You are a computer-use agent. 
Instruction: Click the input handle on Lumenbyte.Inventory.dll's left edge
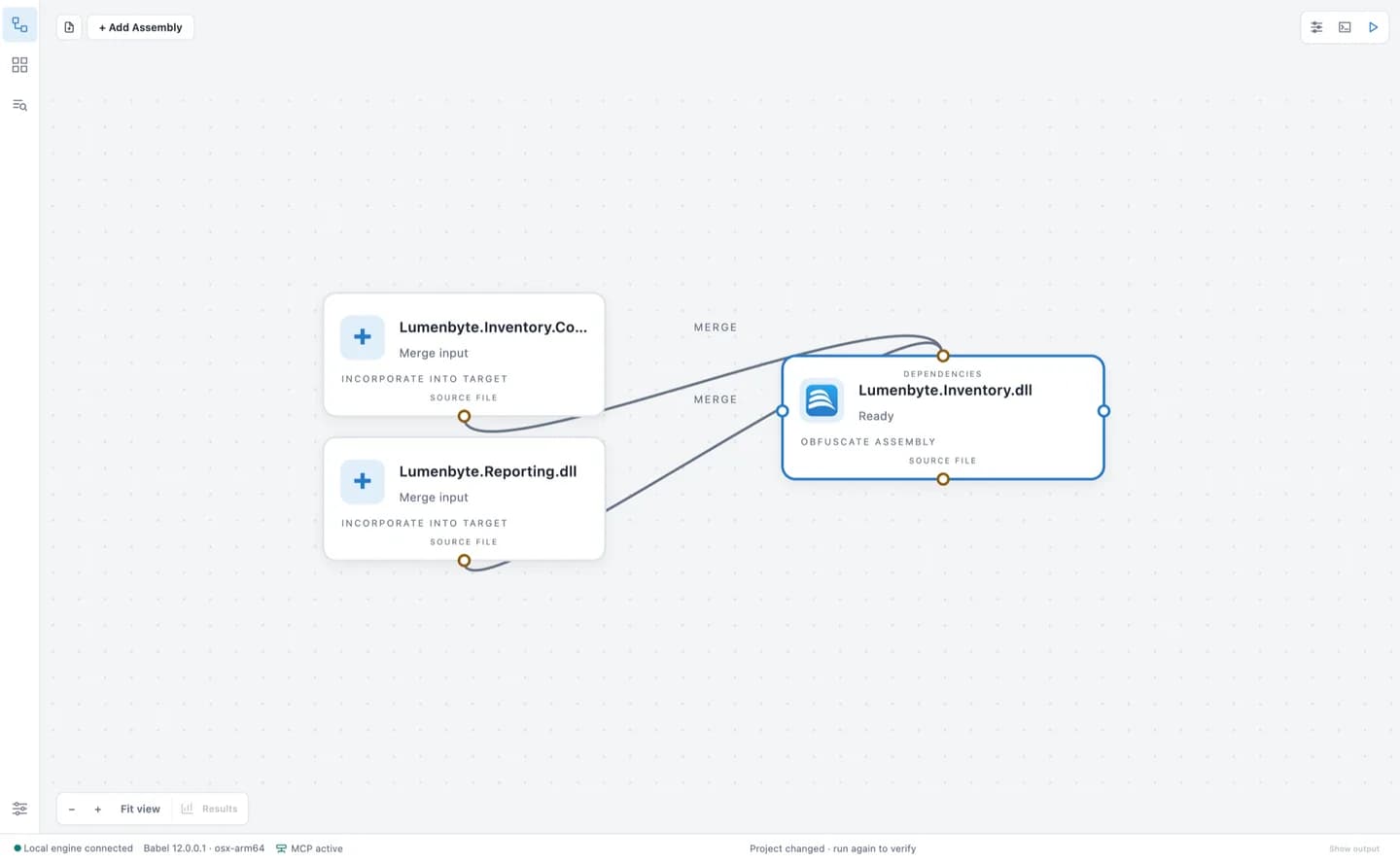point(783,411)
